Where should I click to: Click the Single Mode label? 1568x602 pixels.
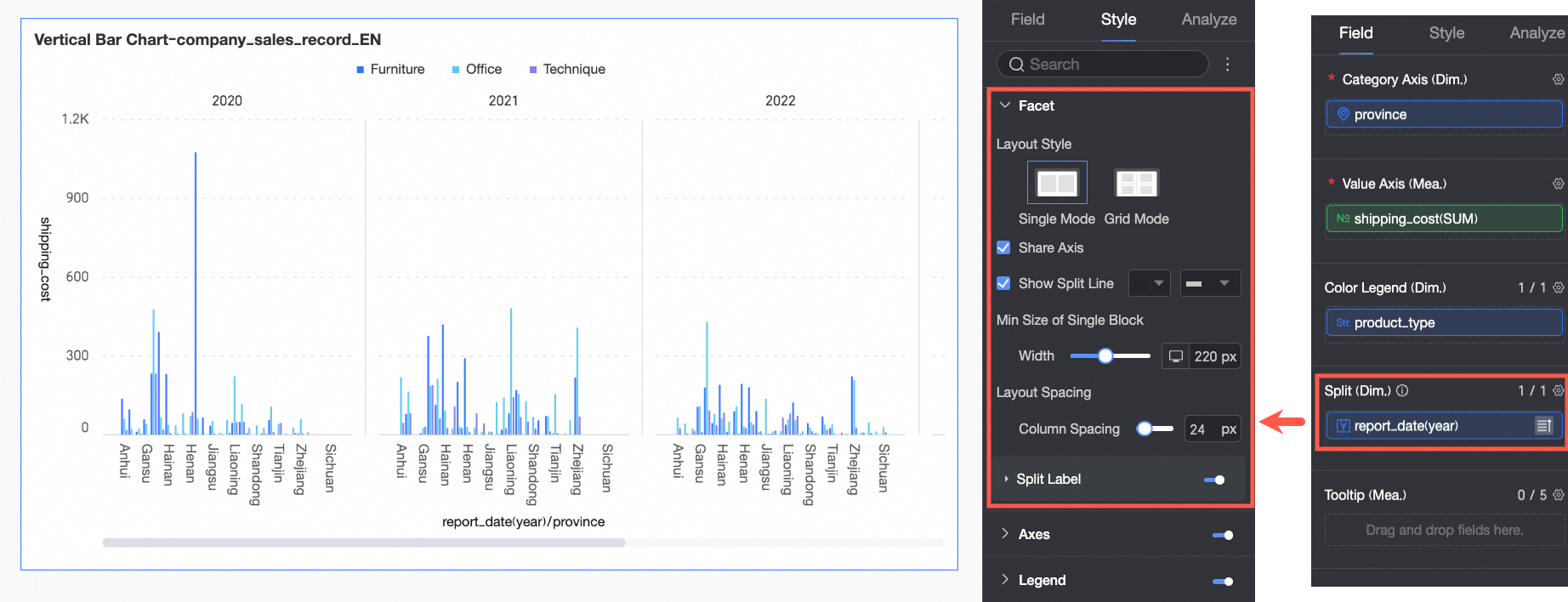point(1057,219)
